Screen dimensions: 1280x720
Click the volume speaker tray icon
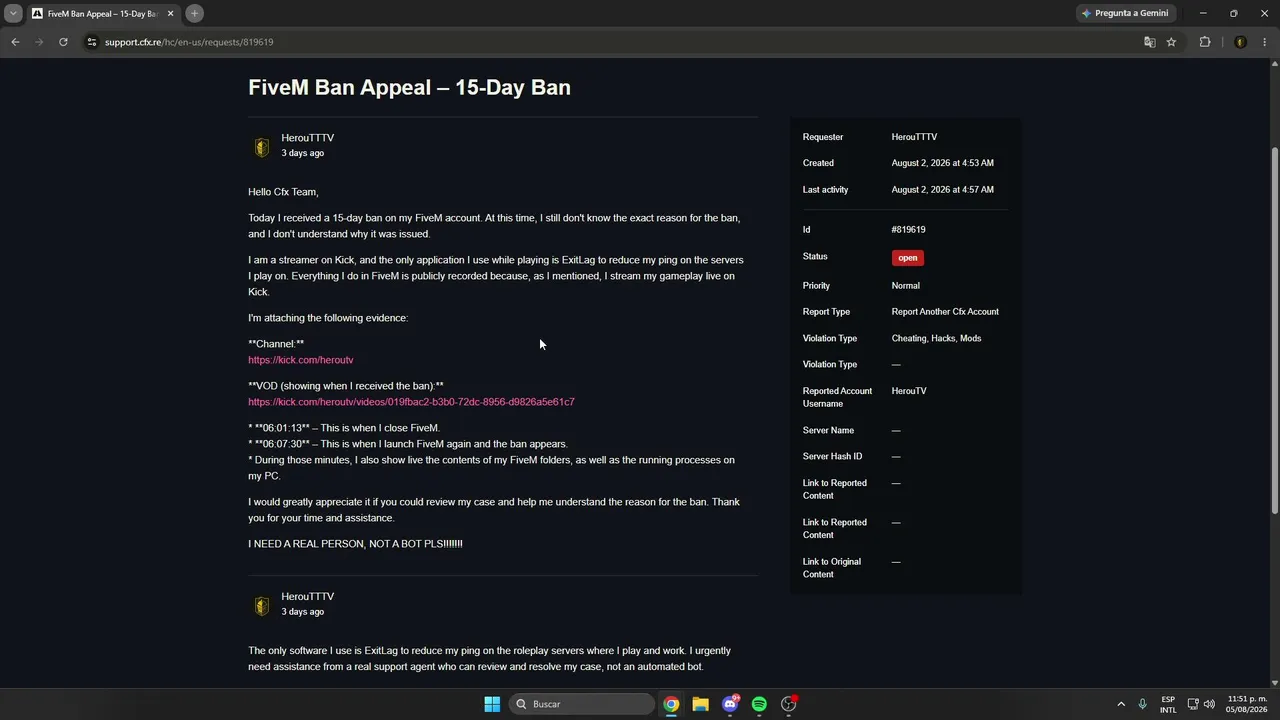click(x=1209, y=704)
